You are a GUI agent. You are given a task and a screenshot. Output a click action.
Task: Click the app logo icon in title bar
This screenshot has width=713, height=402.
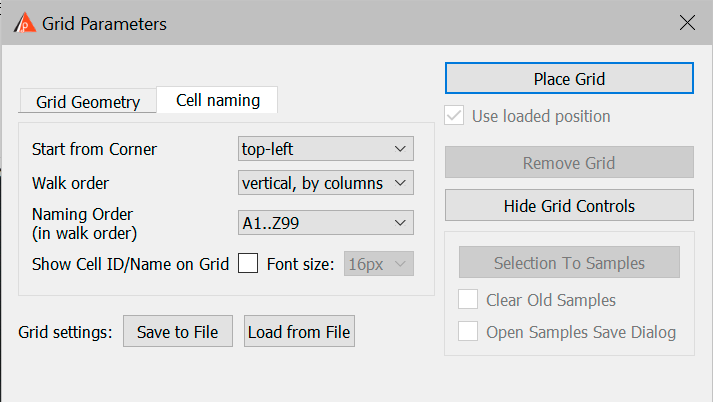25,23
